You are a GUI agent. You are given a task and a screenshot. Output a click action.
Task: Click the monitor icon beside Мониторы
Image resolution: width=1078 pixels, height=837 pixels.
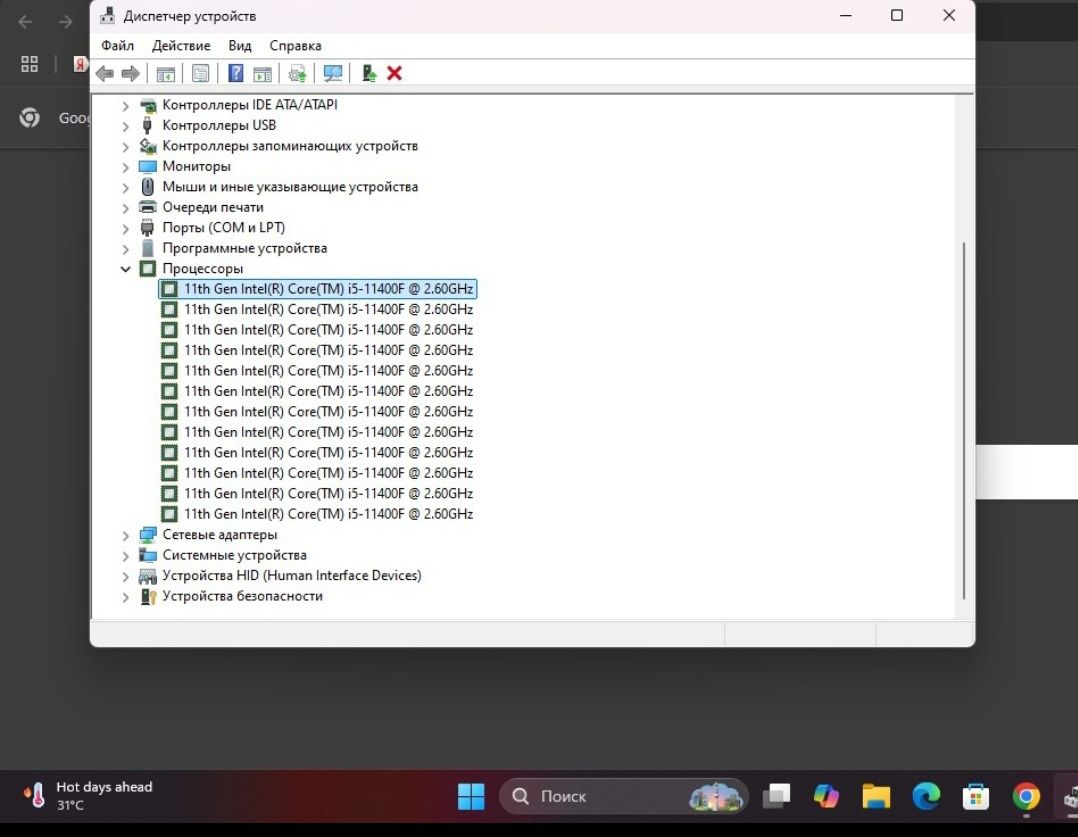(x=148, y=166)
